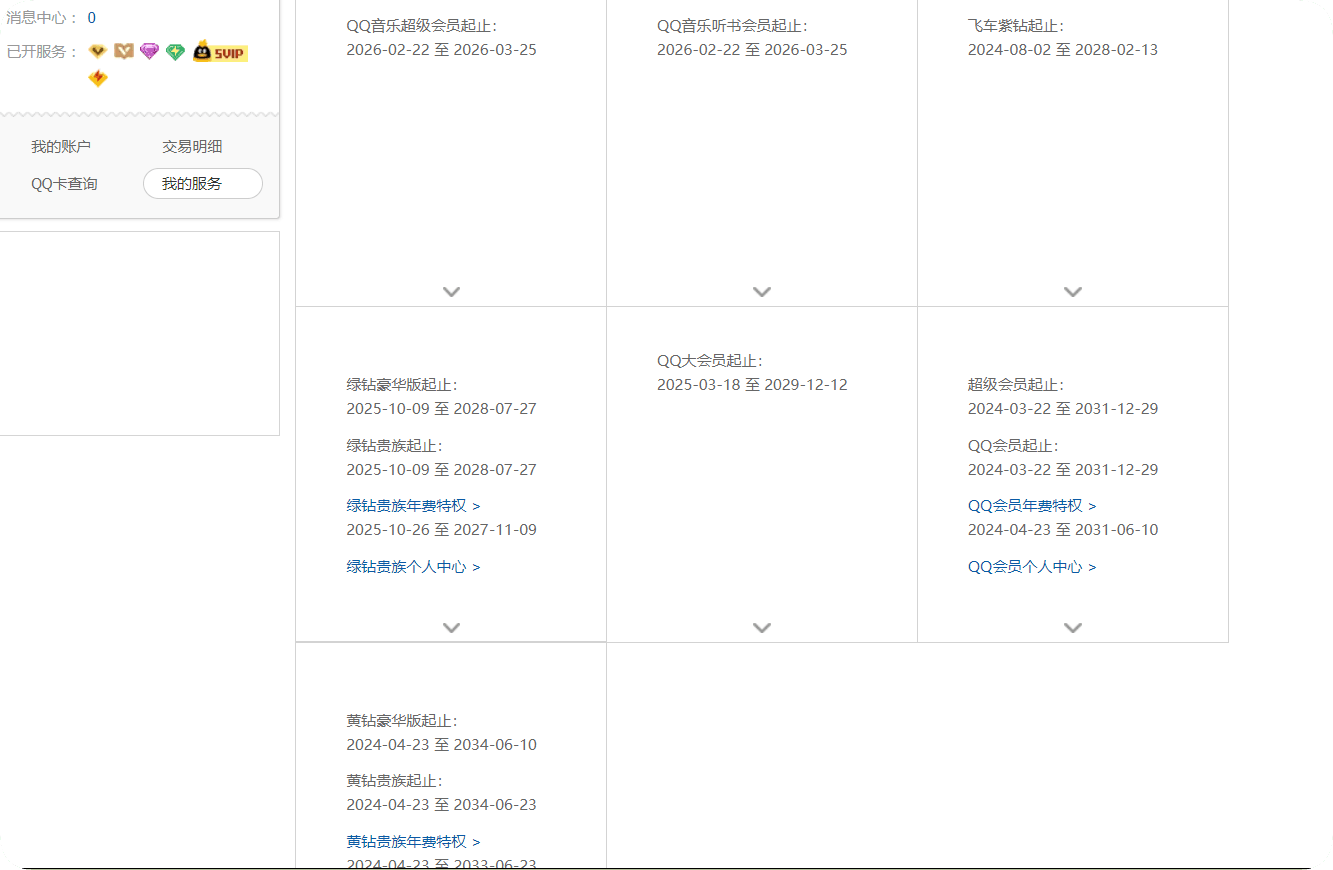1333x870 pixels.
Task: Click the 黄钻贵族起止 label
Action: click(x=394, y=781)
